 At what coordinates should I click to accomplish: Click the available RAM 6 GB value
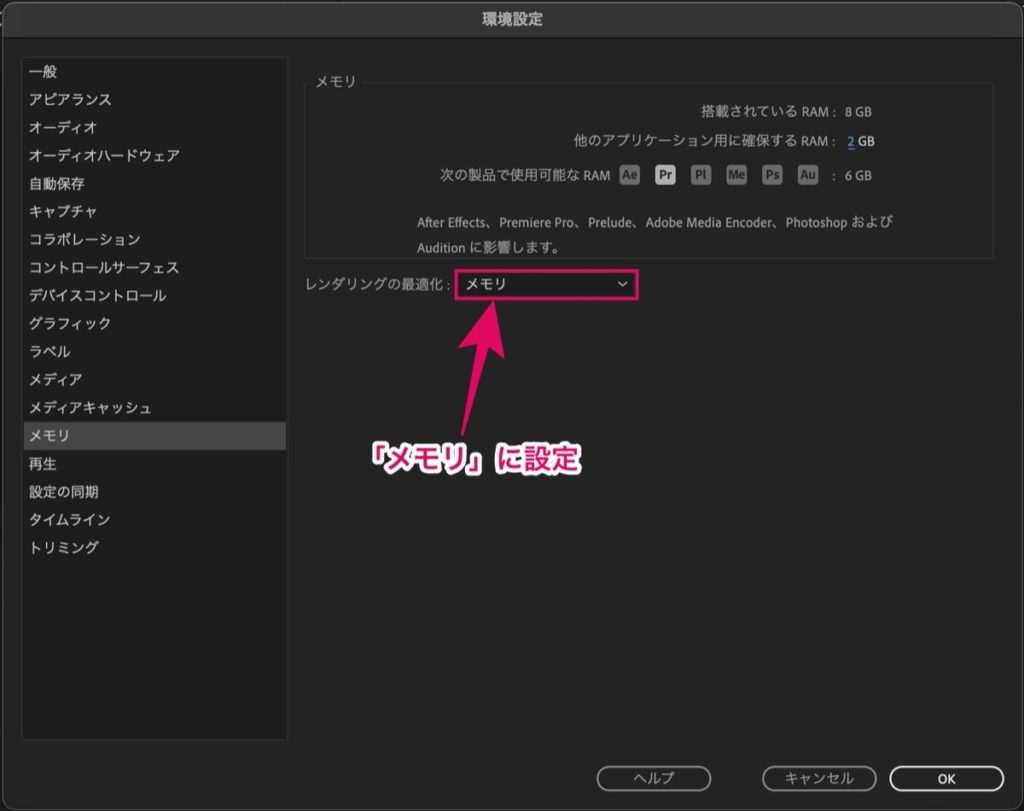coord(858,176)
